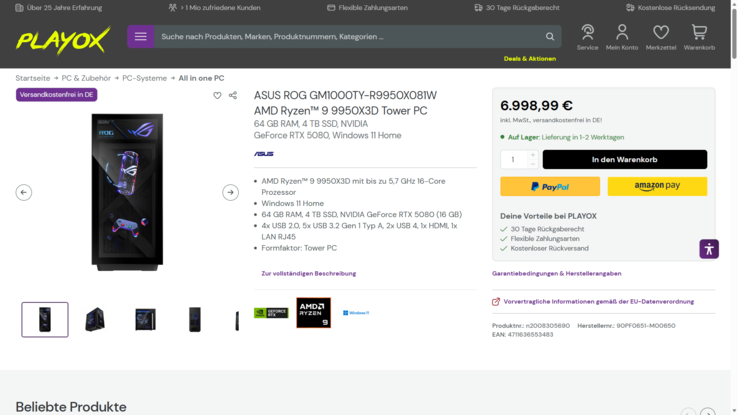Open Garantiebedingungen & Herstellerangaben link

pyautogui.click(x=557, y=273)
